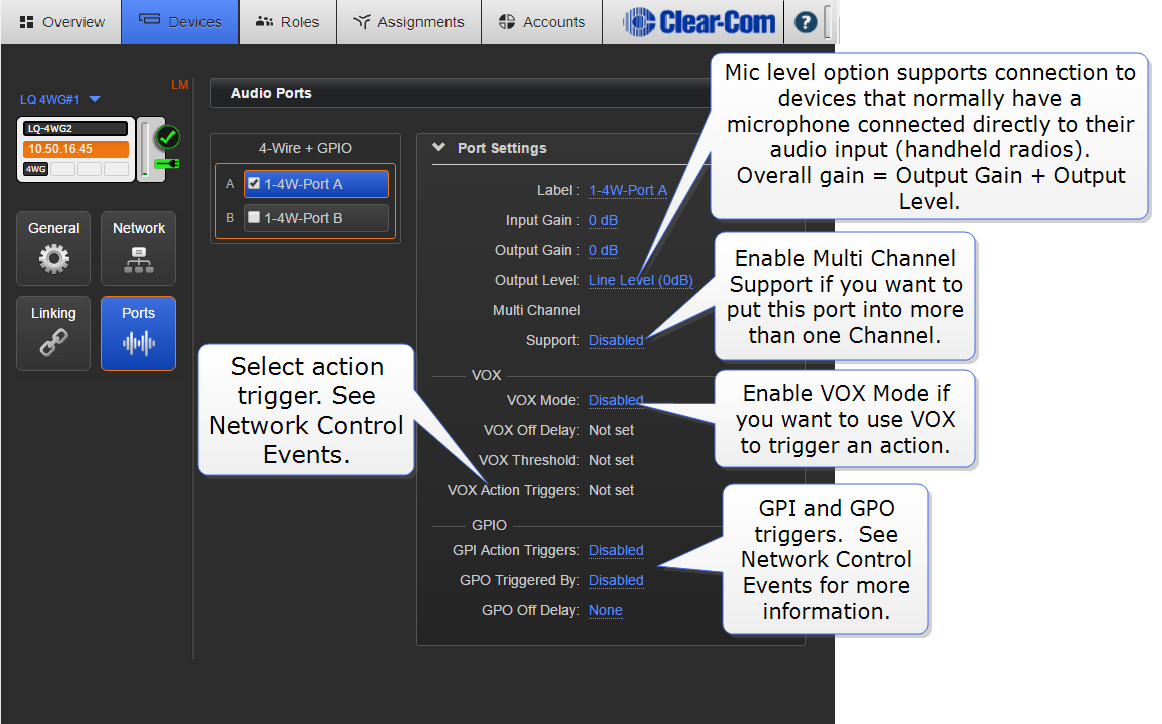Click the GPO Off Delay None value
The image size is (1162, 724).
[x=605, y=610]
